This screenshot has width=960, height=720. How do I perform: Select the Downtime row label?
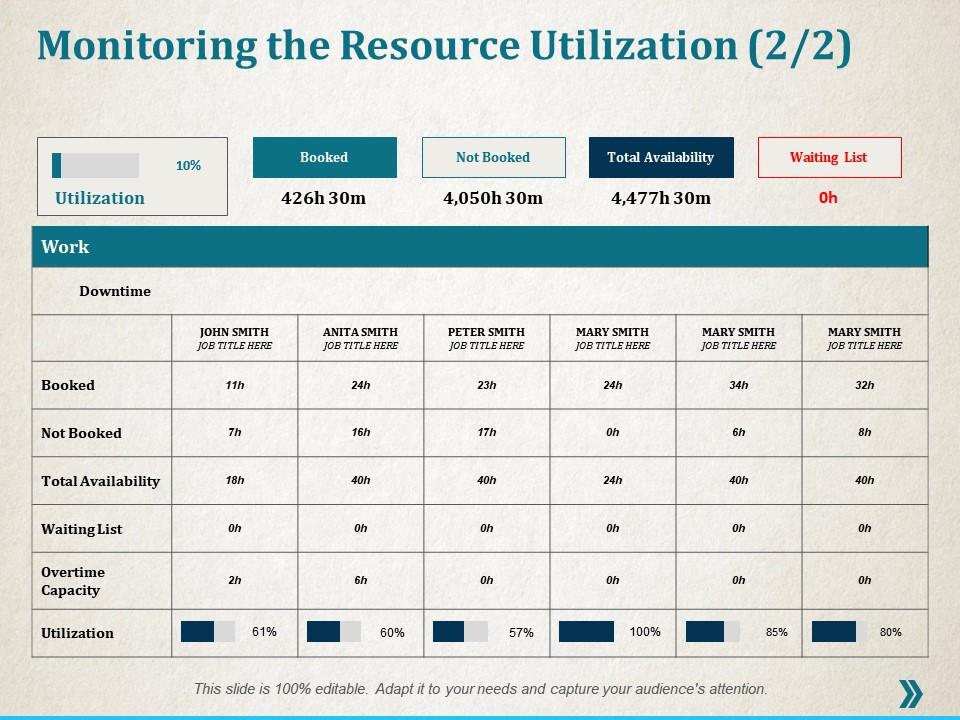(x=115, y=291)
